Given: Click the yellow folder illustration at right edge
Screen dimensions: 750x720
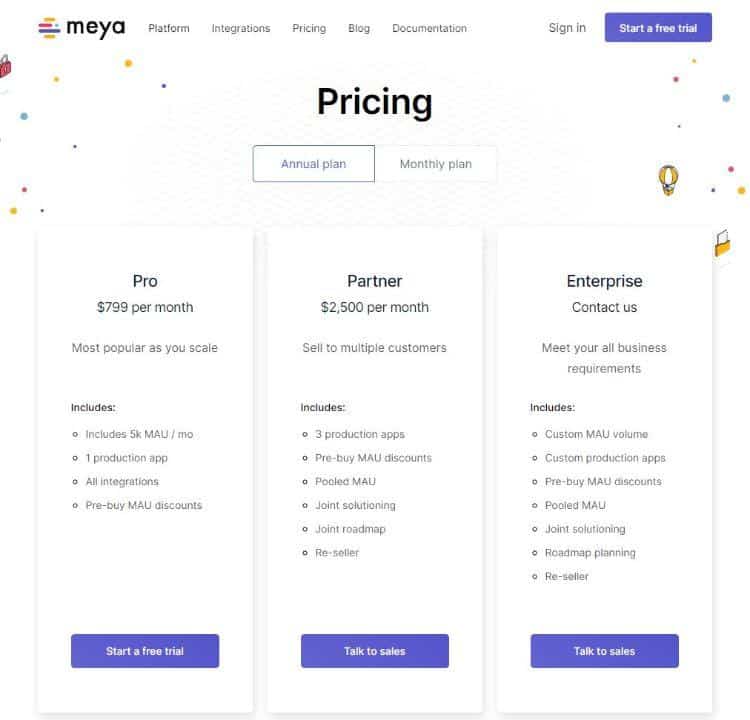Looking at the screenshot, I should pos(723,244).
